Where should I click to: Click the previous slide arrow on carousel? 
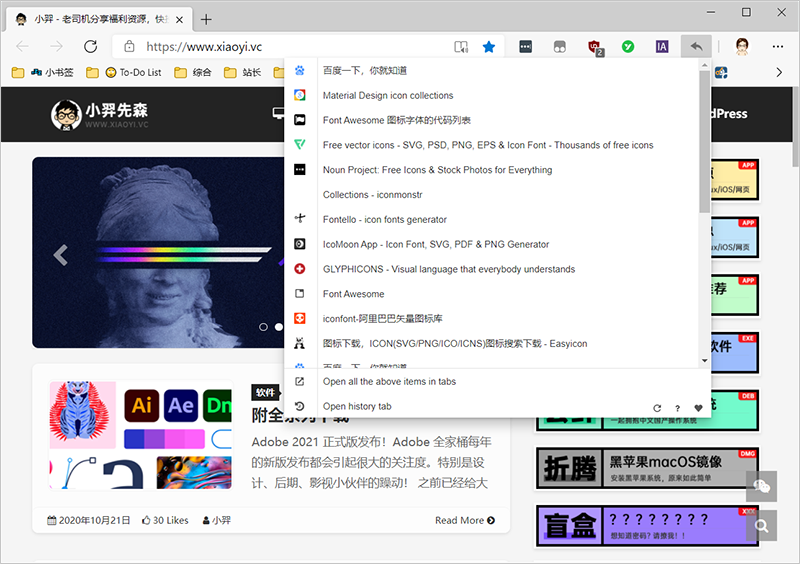click(x=60, y=255)
